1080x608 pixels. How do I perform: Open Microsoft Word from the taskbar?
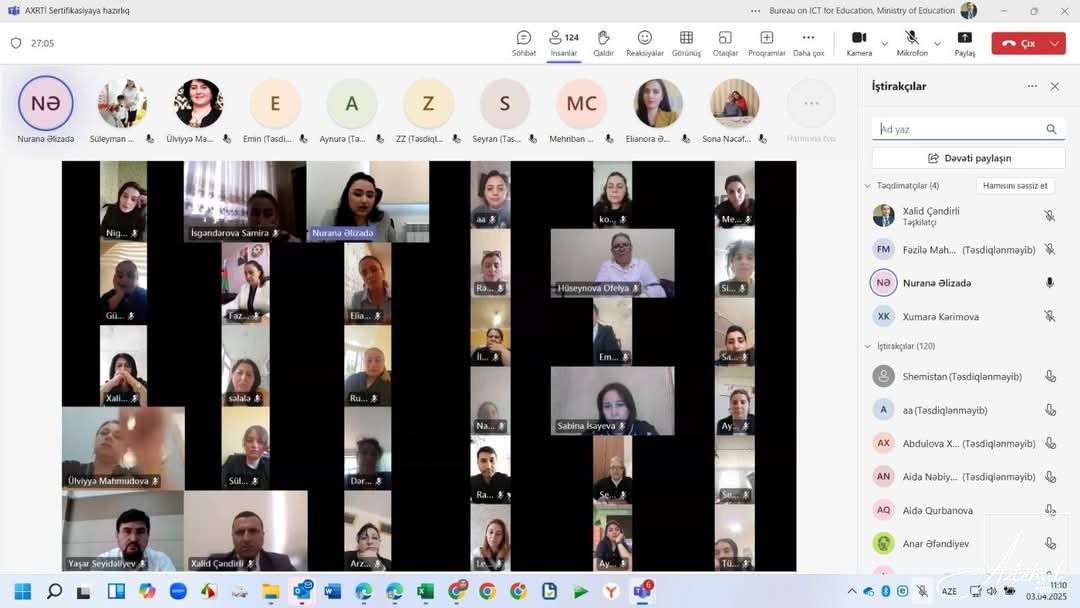pyautogui.click(x=333, y=591)
